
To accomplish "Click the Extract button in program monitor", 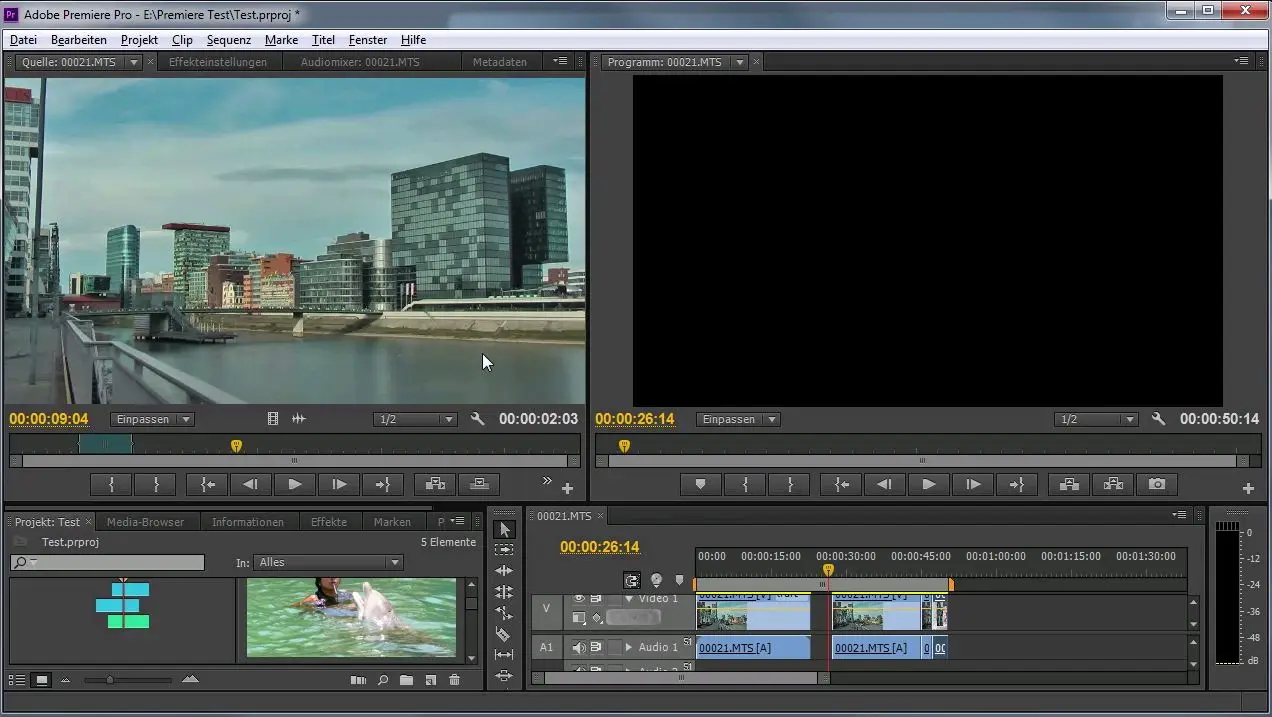I will click(1113, 484).
